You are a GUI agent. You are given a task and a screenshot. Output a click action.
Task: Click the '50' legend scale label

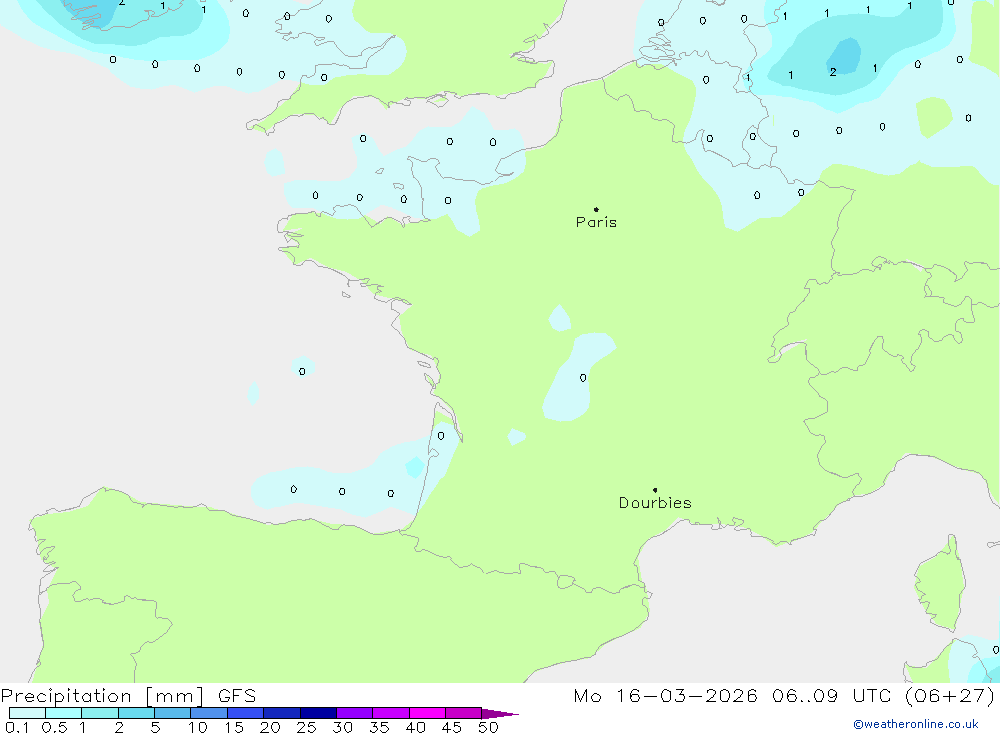click(x=489, y=727)
